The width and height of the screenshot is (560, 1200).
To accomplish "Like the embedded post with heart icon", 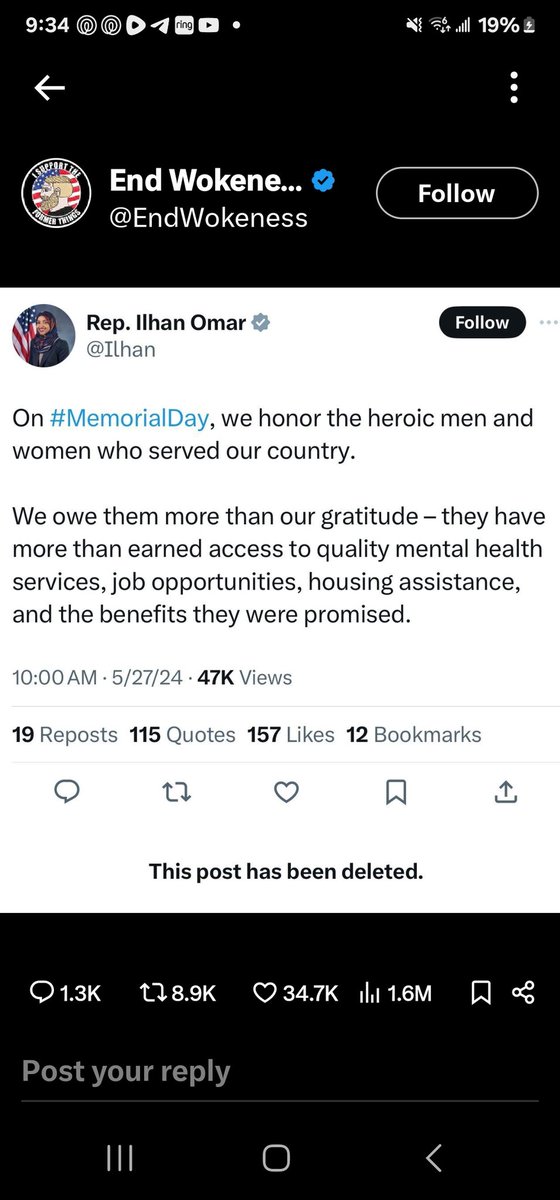I will pos(287,793).
